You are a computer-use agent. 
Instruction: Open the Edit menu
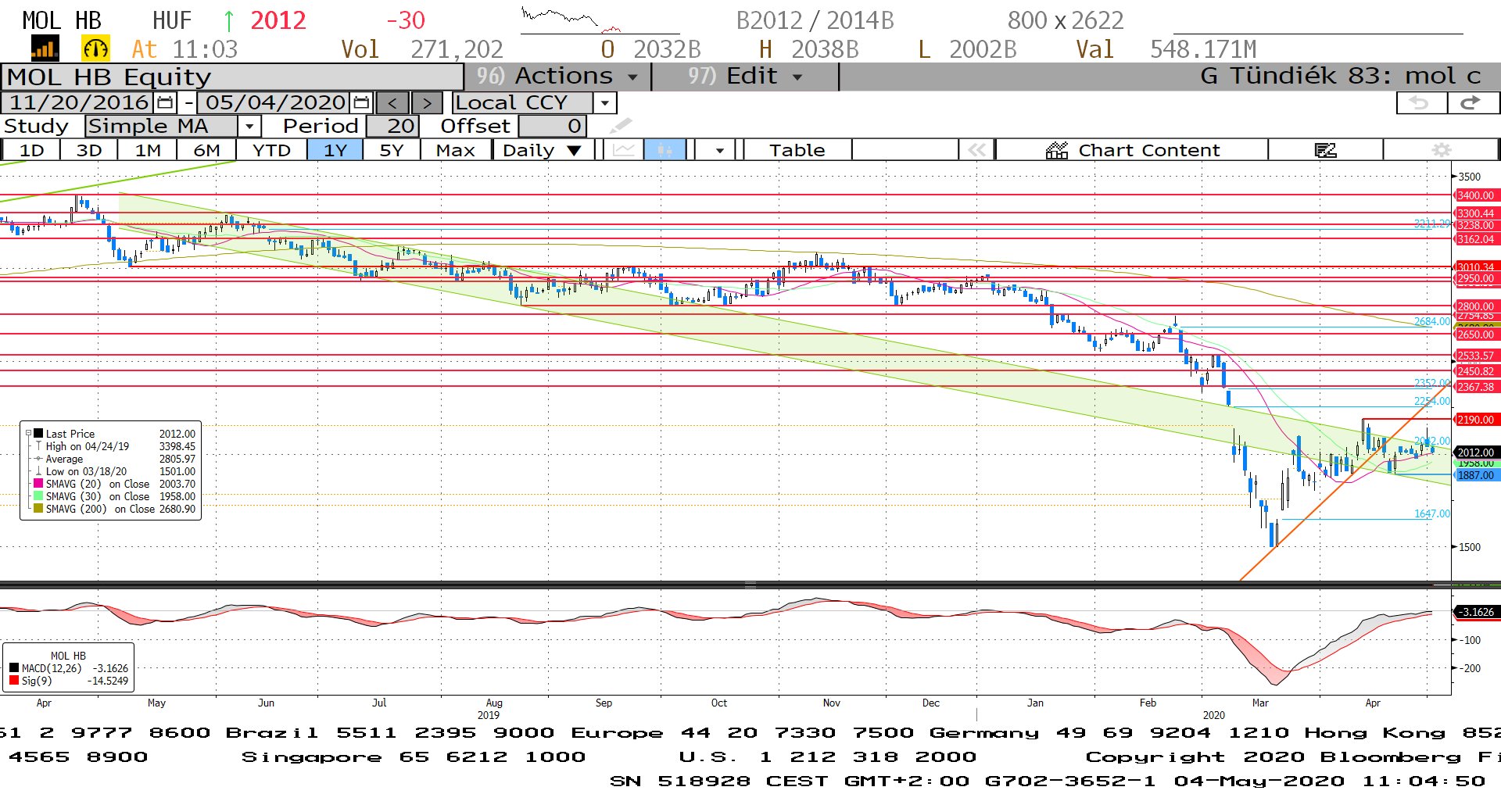tap(745, 77)
